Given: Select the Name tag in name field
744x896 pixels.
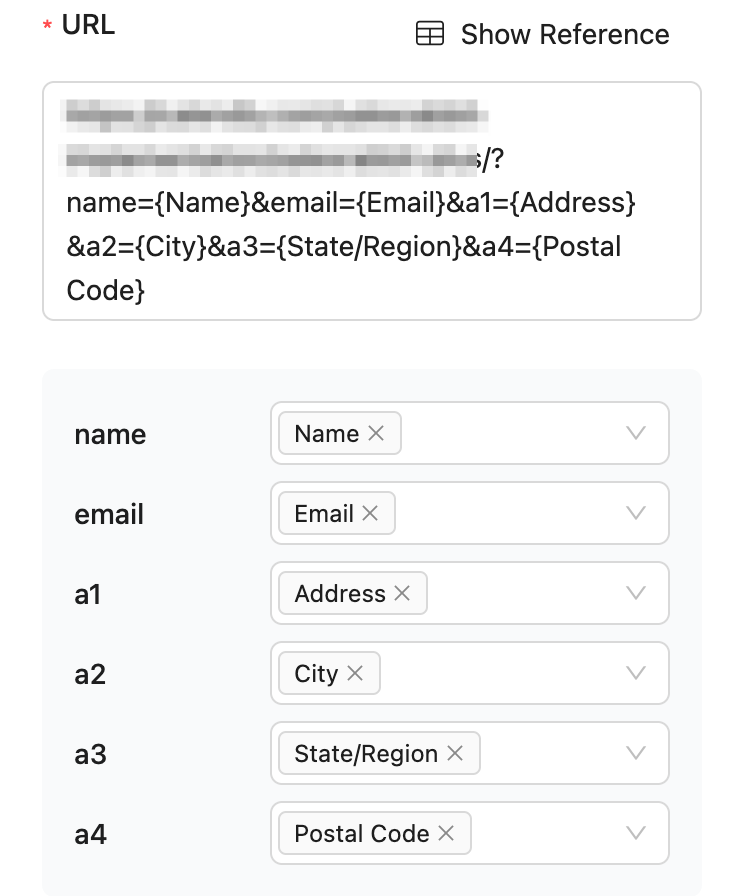Looking at the screenshot, I should (x=326, y=433).
